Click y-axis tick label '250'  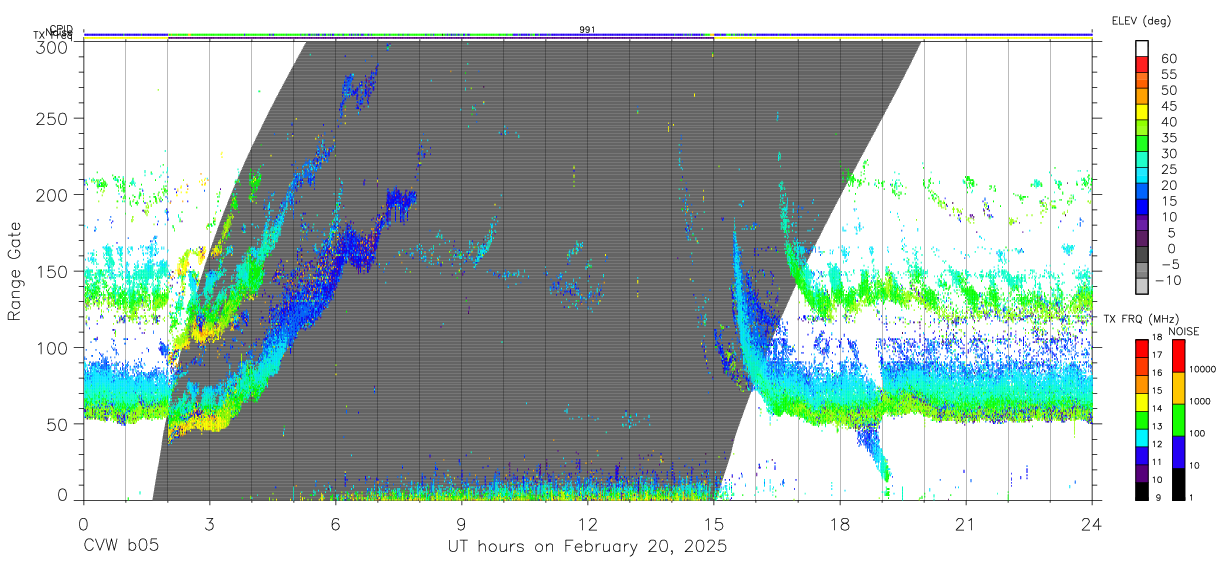point(53,118)
